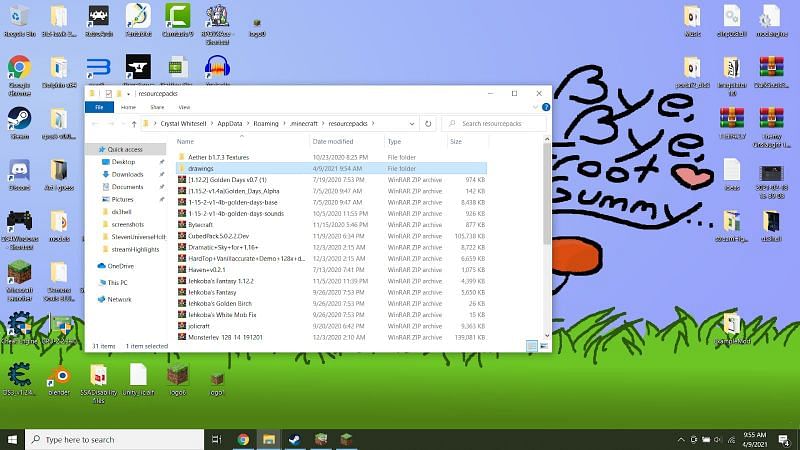Image resolution: width=800 pixels, height=450 pixels.
Task: Refresh the resourcepacks folder view
Action: tap(428, 124)
